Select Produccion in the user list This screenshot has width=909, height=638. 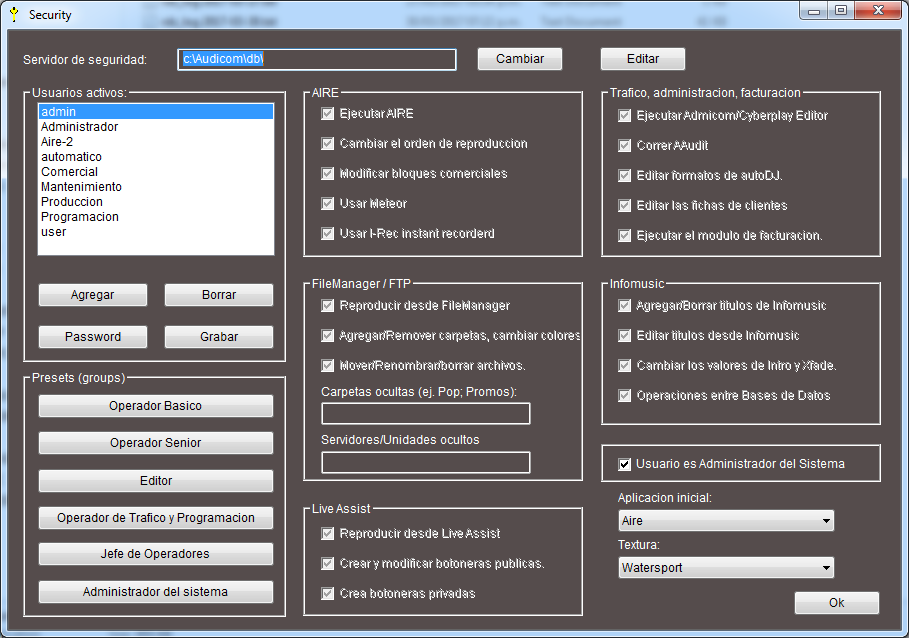(x=155, y=202)
